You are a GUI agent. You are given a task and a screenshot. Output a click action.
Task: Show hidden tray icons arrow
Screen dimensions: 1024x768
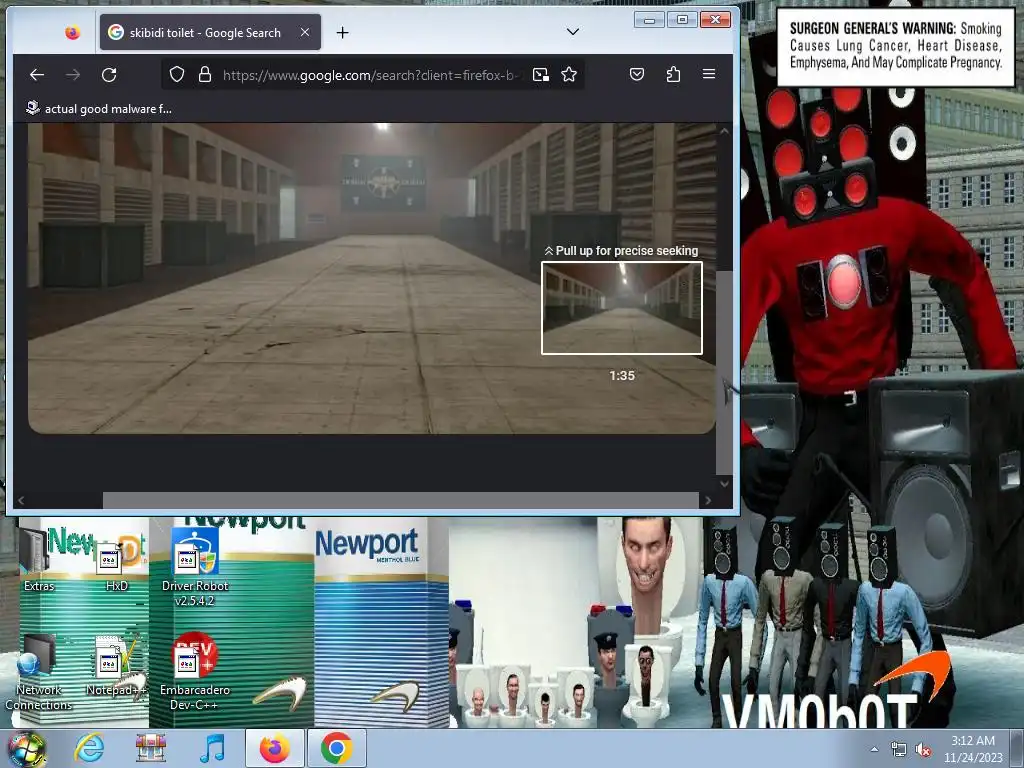874,749
